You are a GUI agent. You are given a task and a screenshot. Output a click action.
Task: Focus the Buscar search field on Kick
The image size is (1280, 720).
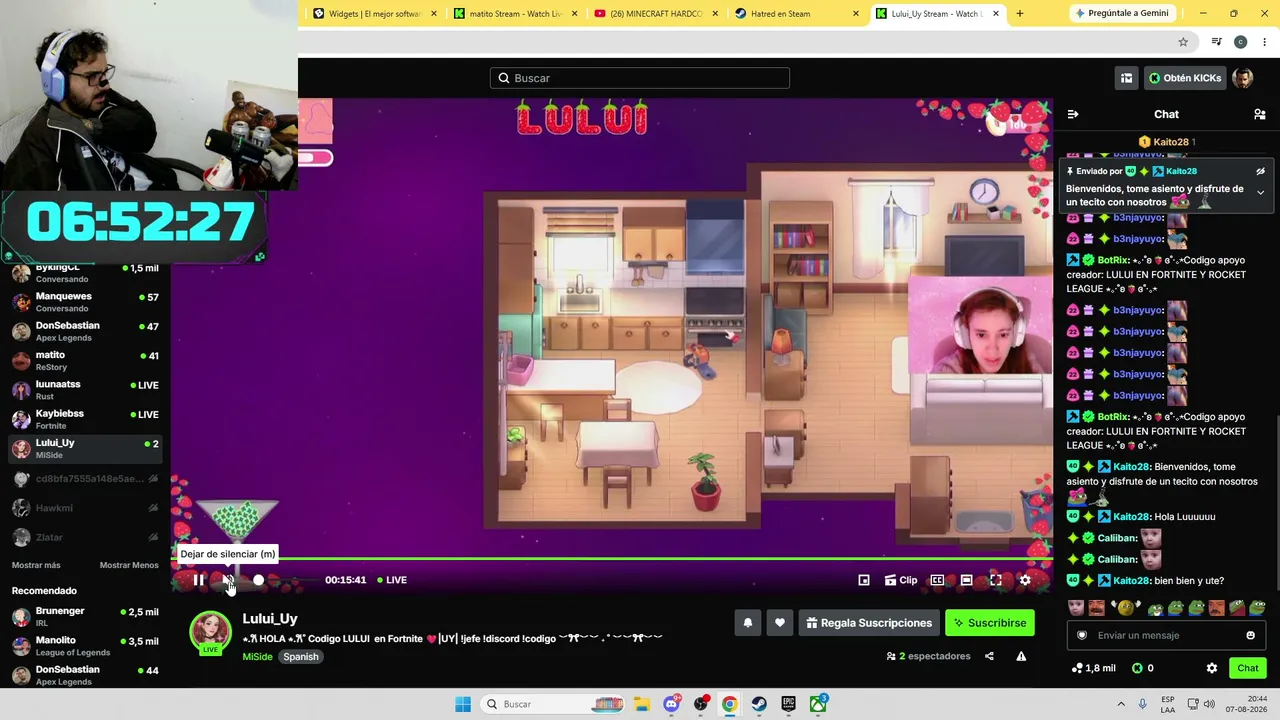(x=640, y=78)
